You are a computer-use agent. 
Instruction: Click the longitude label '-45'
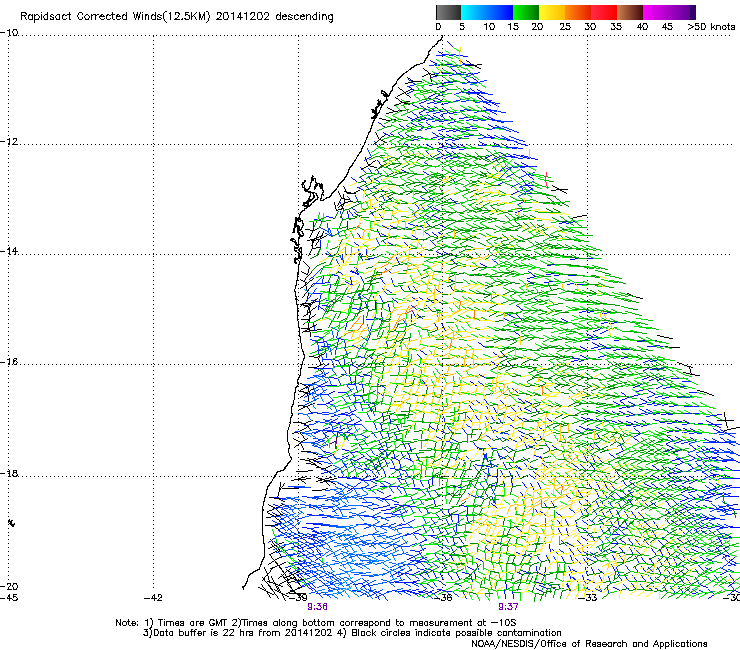[x=9, y=598]
